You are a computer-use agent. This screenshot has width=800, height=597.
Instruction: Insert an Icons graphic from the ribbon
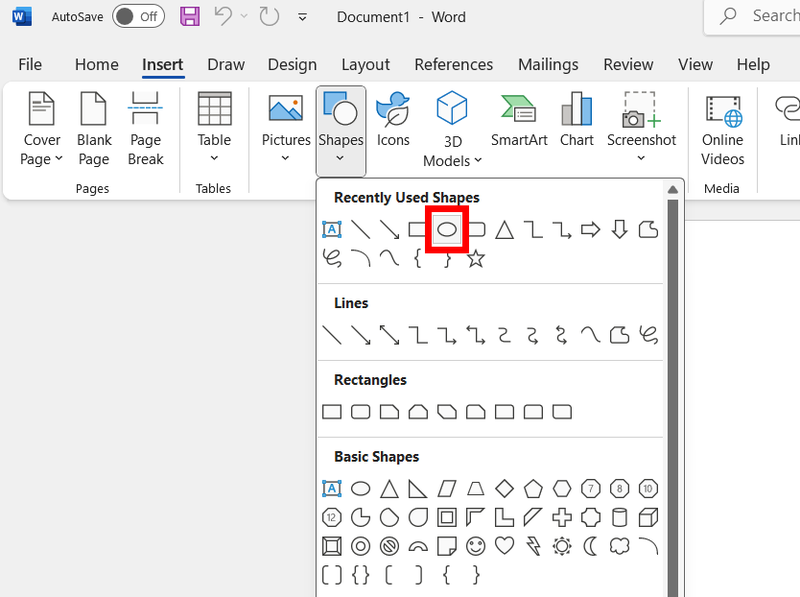[x=393, y=120]
